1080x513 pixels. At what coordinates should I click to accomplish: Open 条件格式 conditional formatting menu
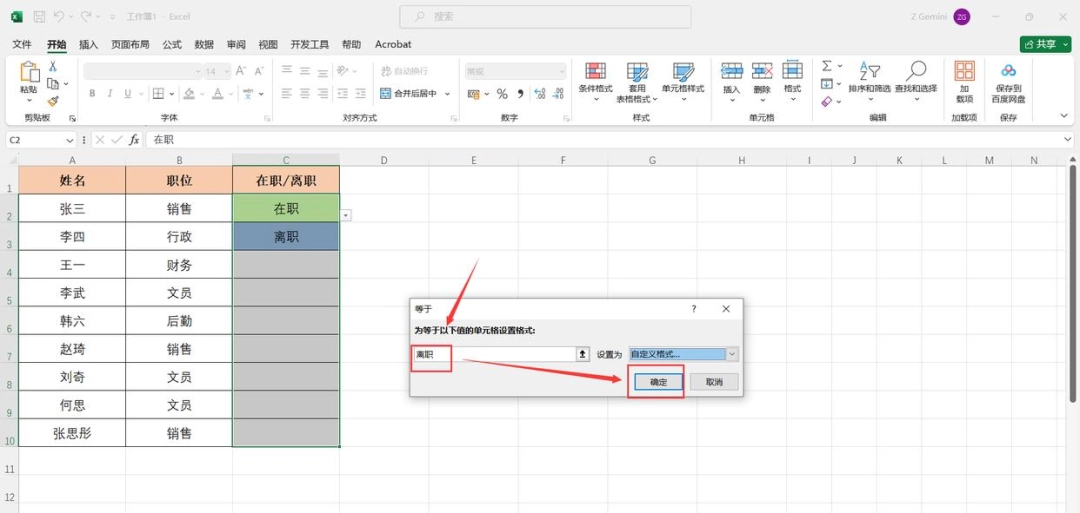(x=595, y=81)
